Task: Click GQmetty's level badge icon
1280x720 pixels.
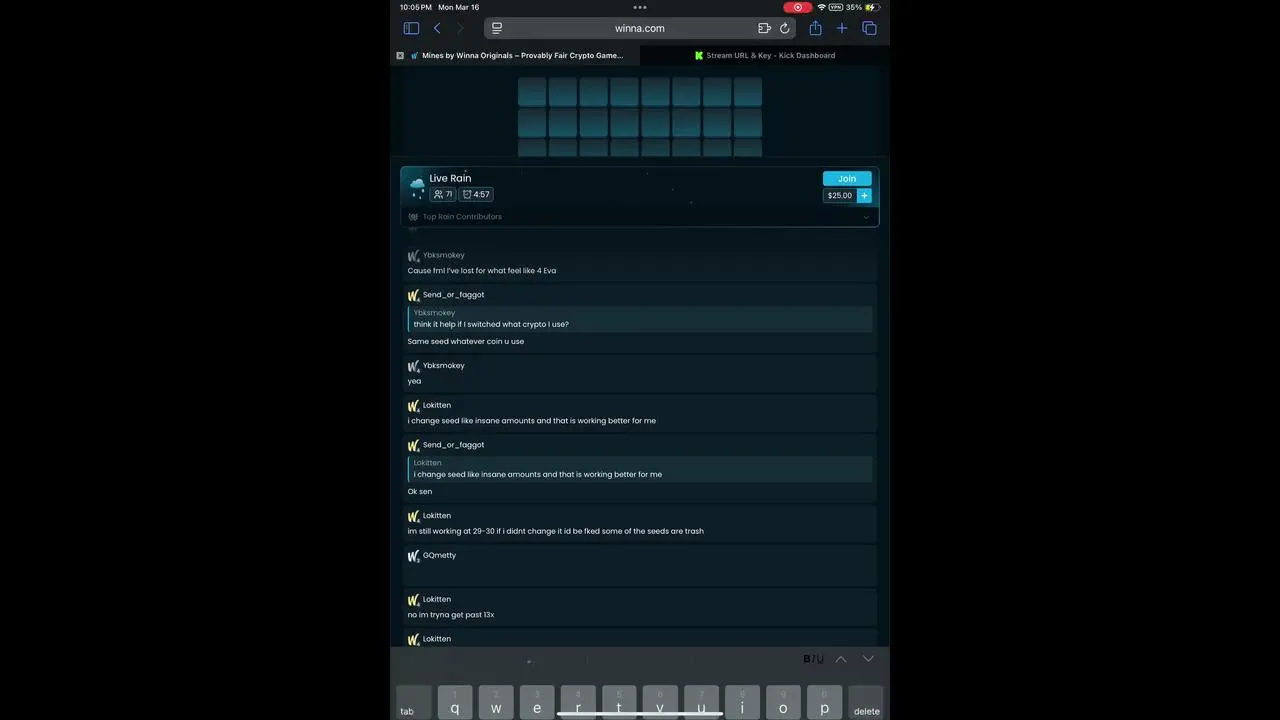Action: coord(414,556)
